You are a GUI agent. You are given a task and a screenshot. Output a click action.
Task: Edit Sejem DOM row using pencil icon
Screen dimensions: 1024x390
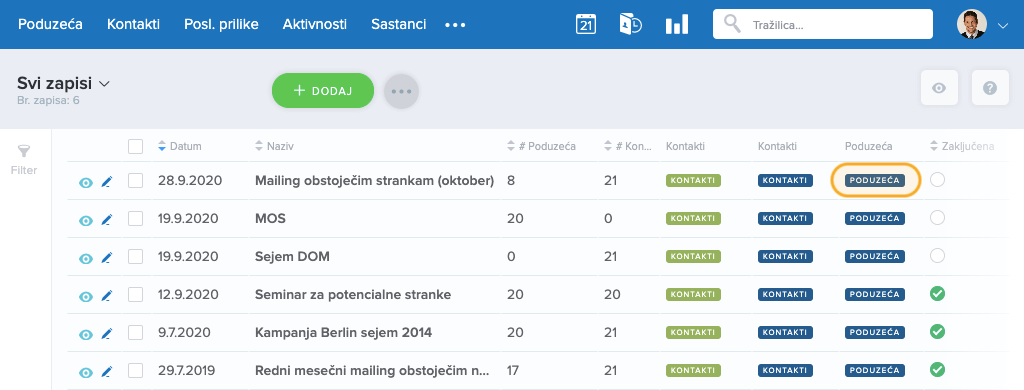[x=106, y=258]
